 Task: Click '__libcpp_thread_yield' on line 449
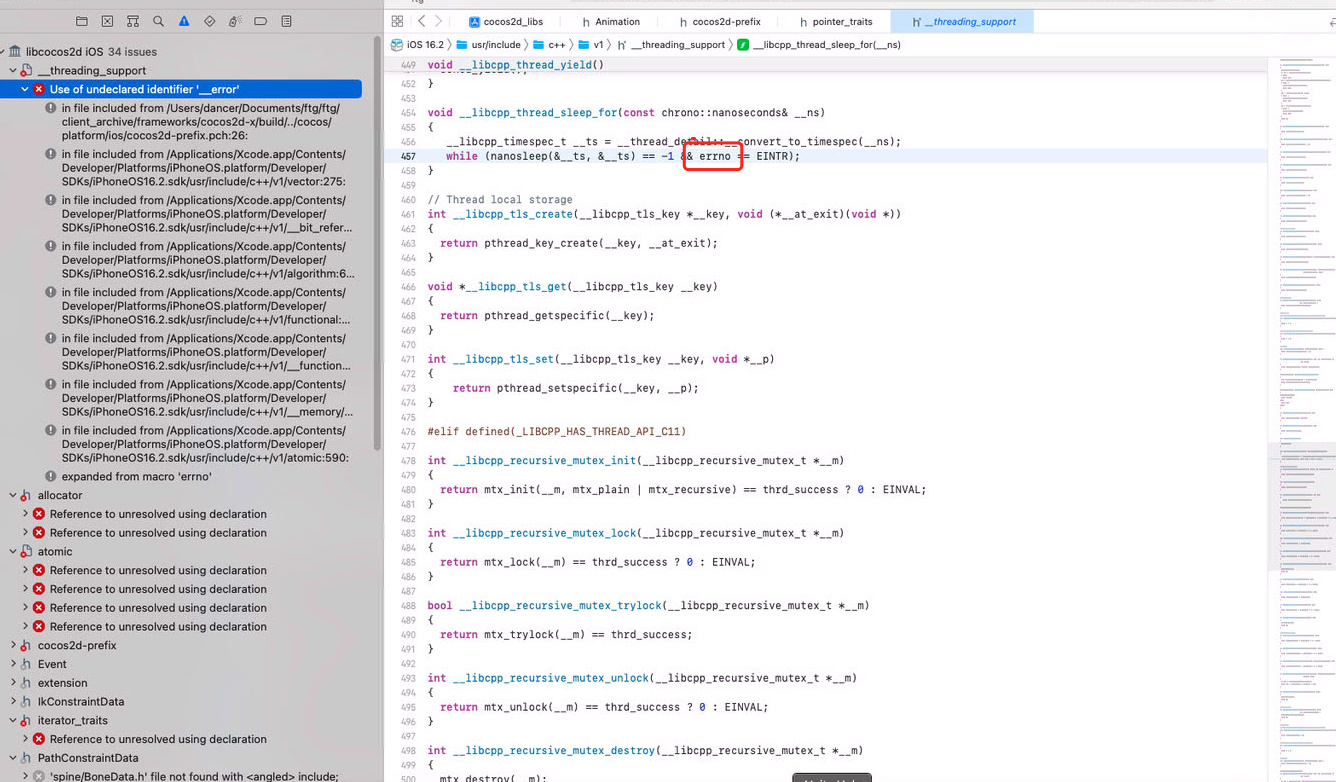[525, 65]
